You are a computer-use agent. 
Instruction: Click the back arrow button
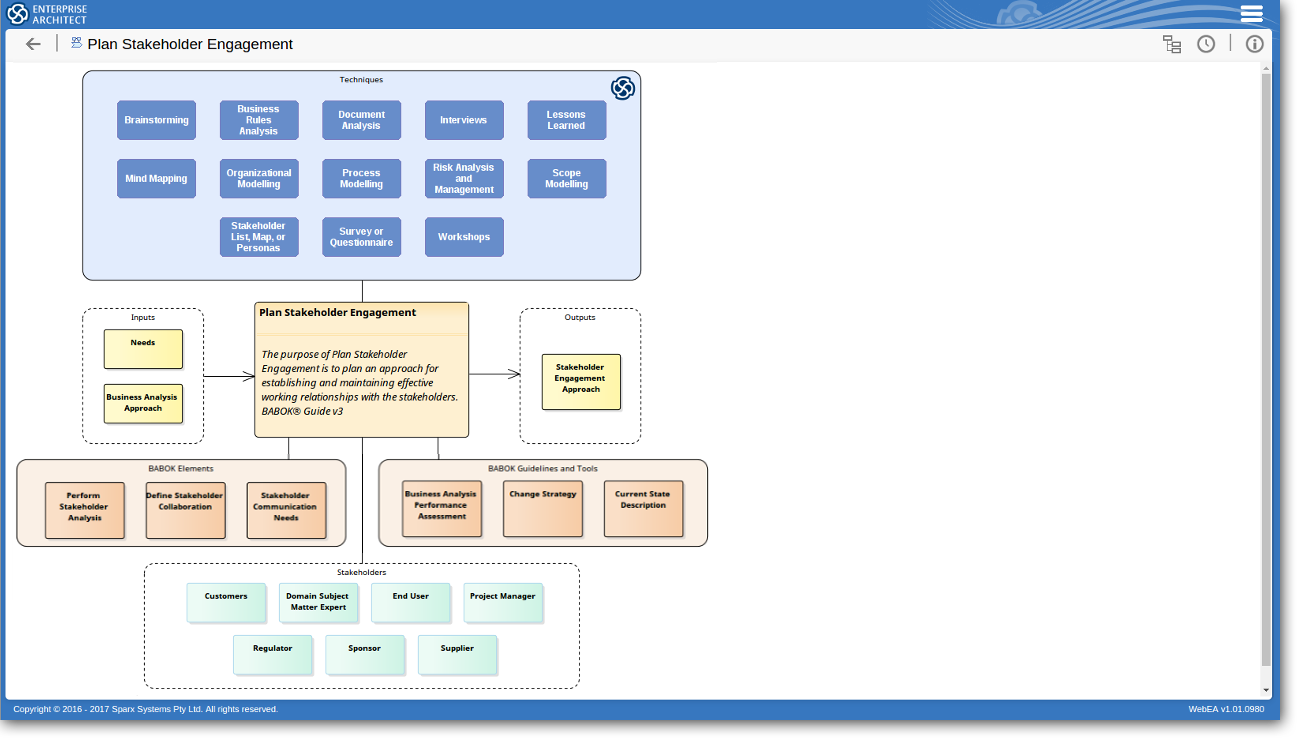point(33,44)
